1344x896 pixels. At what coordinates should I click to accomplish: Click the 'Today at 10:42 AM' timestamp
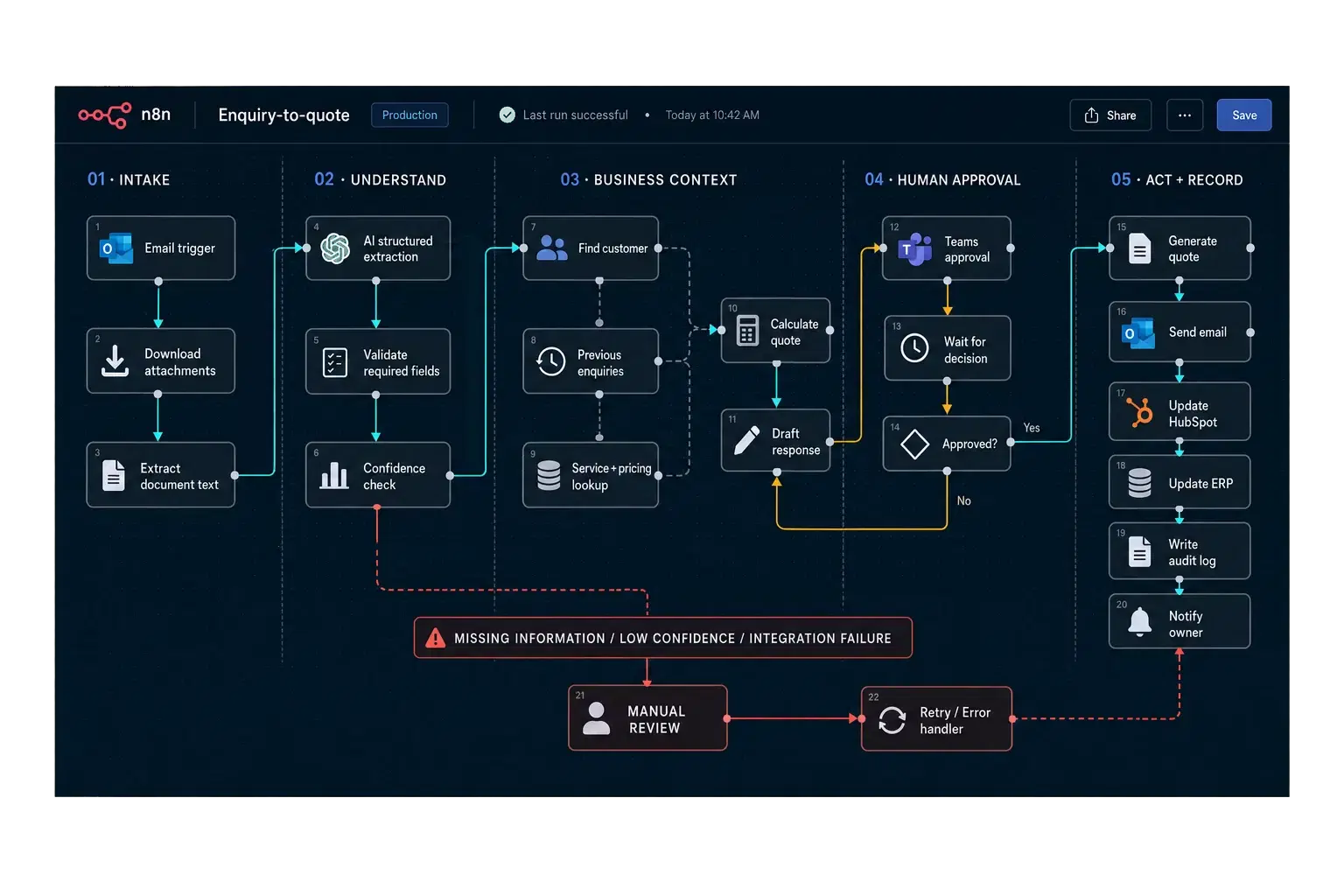coord(712,115)
